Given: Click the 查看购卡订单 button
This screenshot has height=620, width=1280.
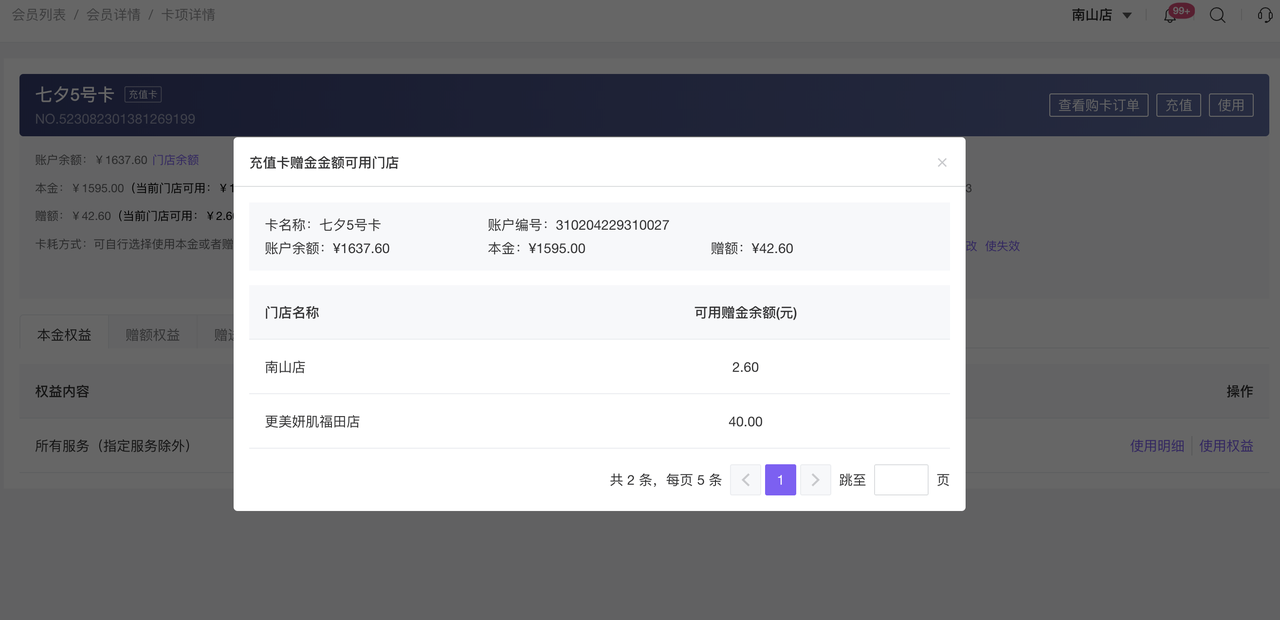Looking at the screenshot, I should pos(1099,105).
